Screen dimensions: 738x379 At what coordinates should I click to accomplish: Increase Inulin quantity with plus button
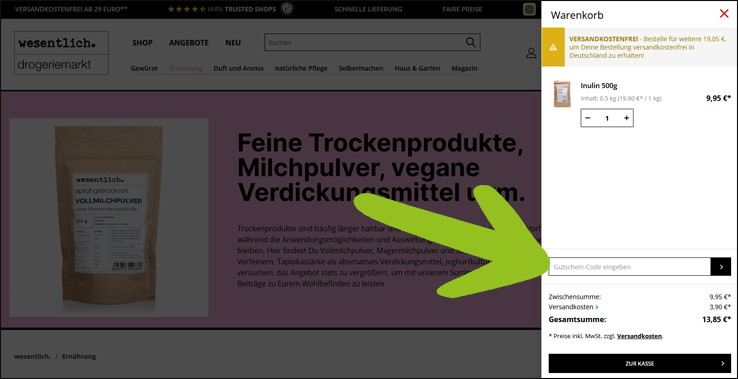click(x=626, y=118)
